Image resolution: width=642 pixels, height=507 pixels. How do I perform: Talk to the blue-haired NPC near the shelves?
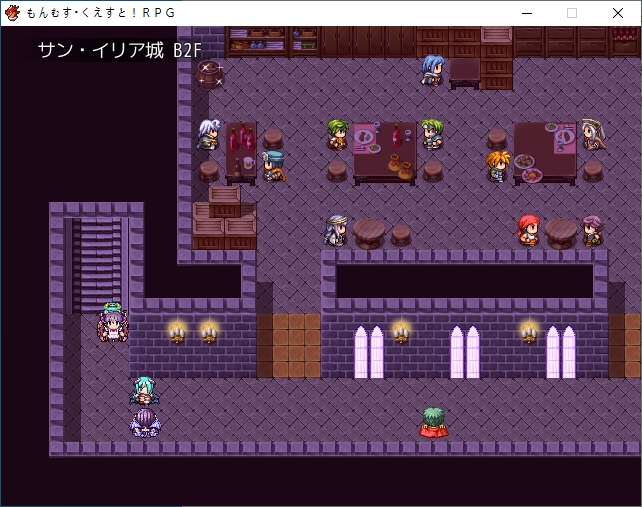(x=432, y=70)
